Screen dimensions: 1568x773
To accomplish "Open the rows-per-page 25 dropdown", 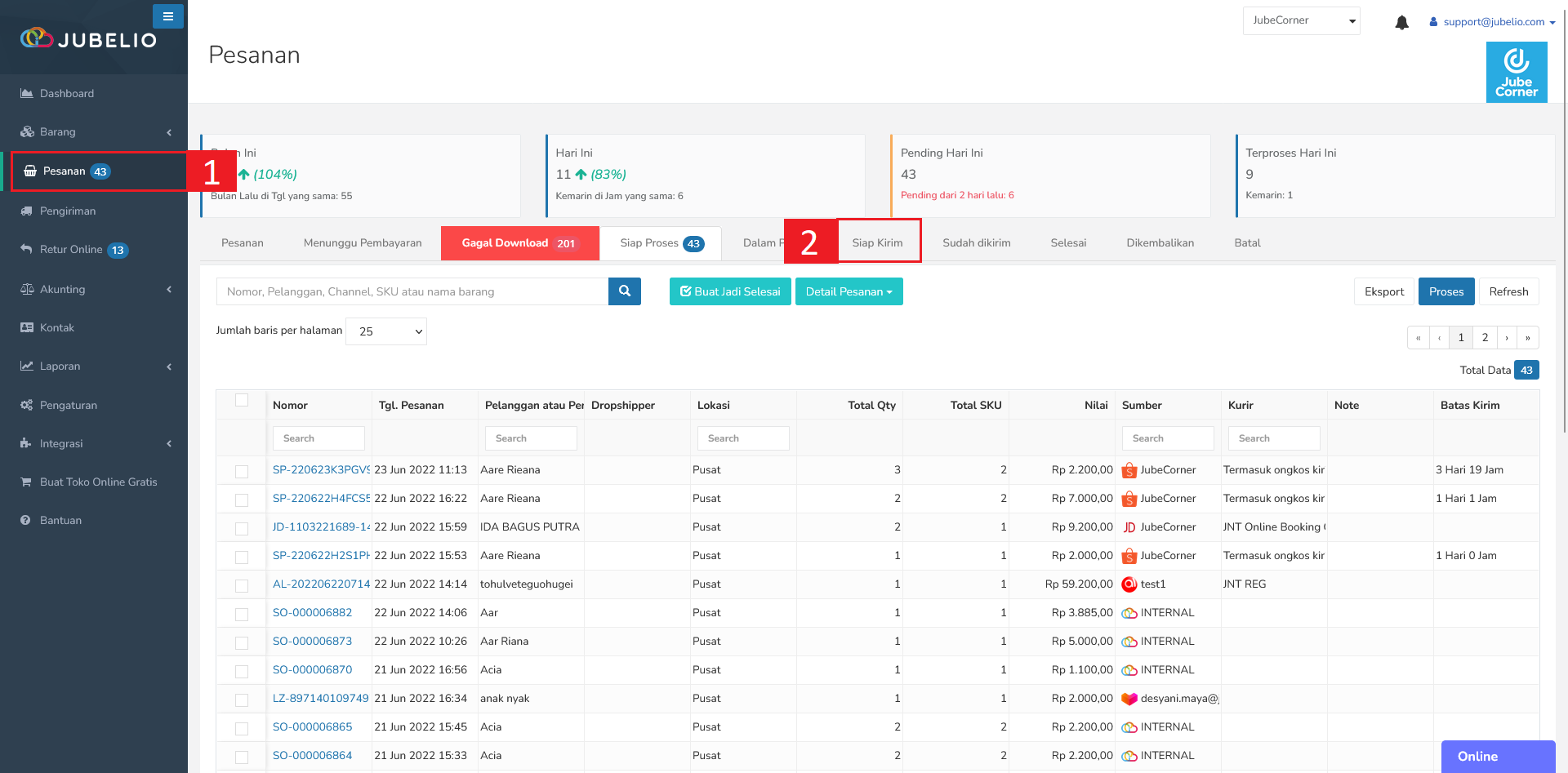I will tap(386, 331).
